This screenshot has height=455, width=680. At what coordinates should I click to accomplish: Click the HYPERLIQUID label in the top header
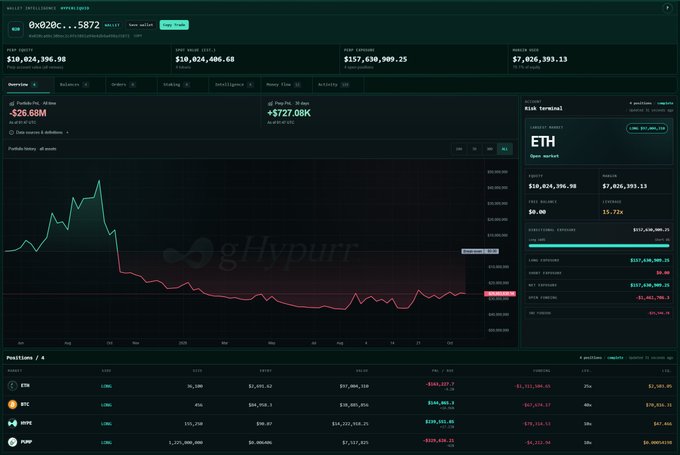[75, 8]
